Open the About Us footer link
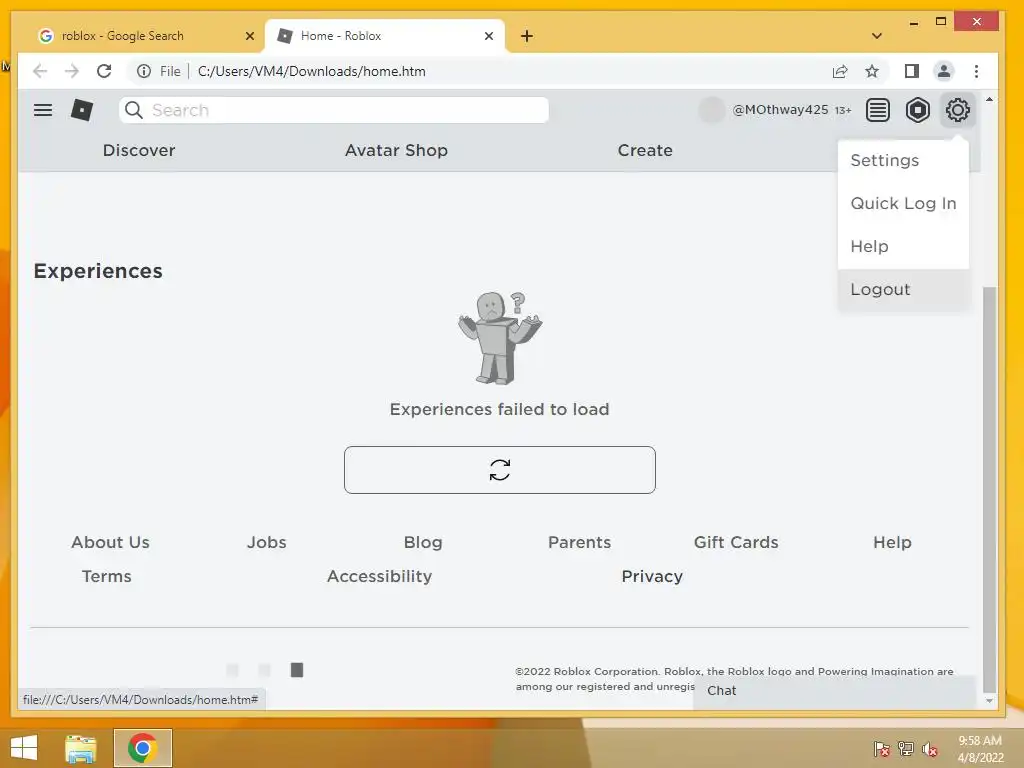Viewport: 1024px width, 768px height. tap(110, 542)
